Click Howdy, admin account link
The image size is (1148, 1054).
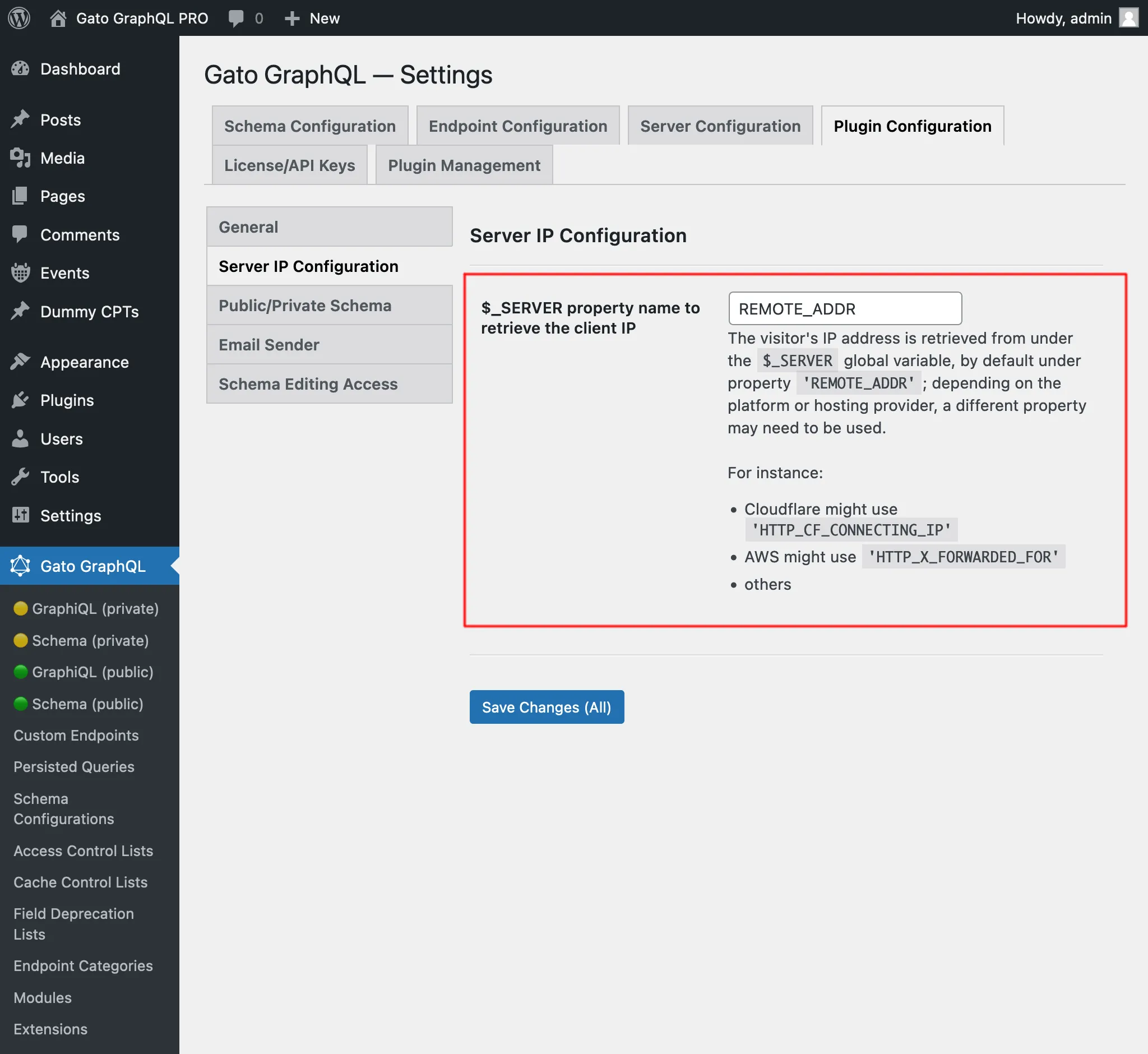pyautogui.click(x=1063, y=19)
